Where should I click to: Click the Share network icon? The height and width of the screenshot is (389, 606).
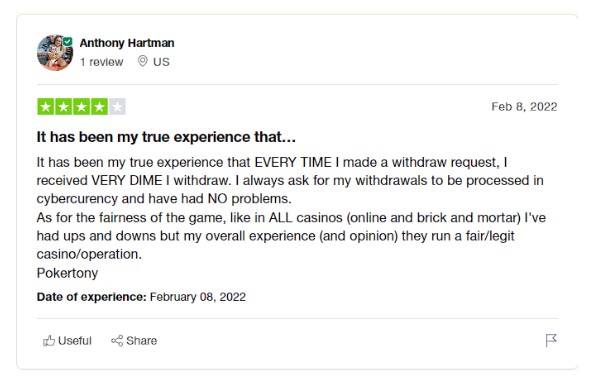tap(117, 341)
